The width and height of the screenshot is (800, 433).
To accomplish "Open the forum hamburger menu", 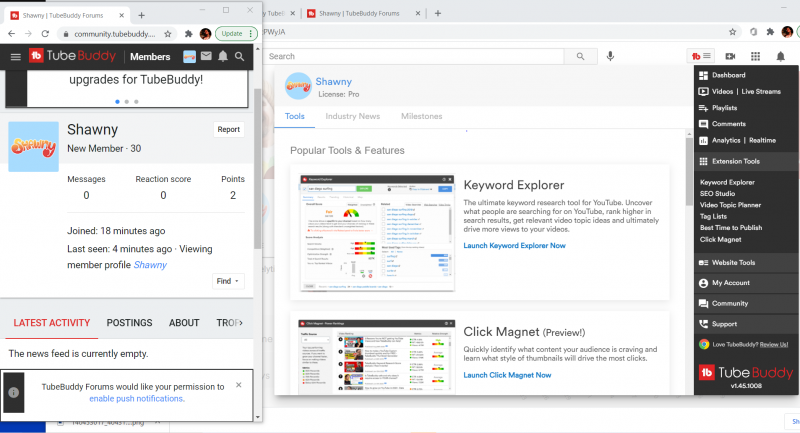I will [x=15, y=57].
